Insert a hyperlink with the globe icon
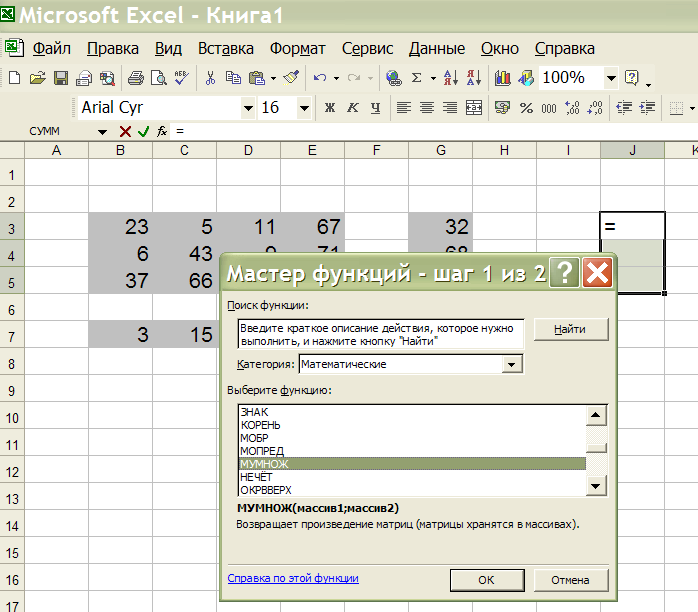The image size is (698, 612). pos(394,78)
